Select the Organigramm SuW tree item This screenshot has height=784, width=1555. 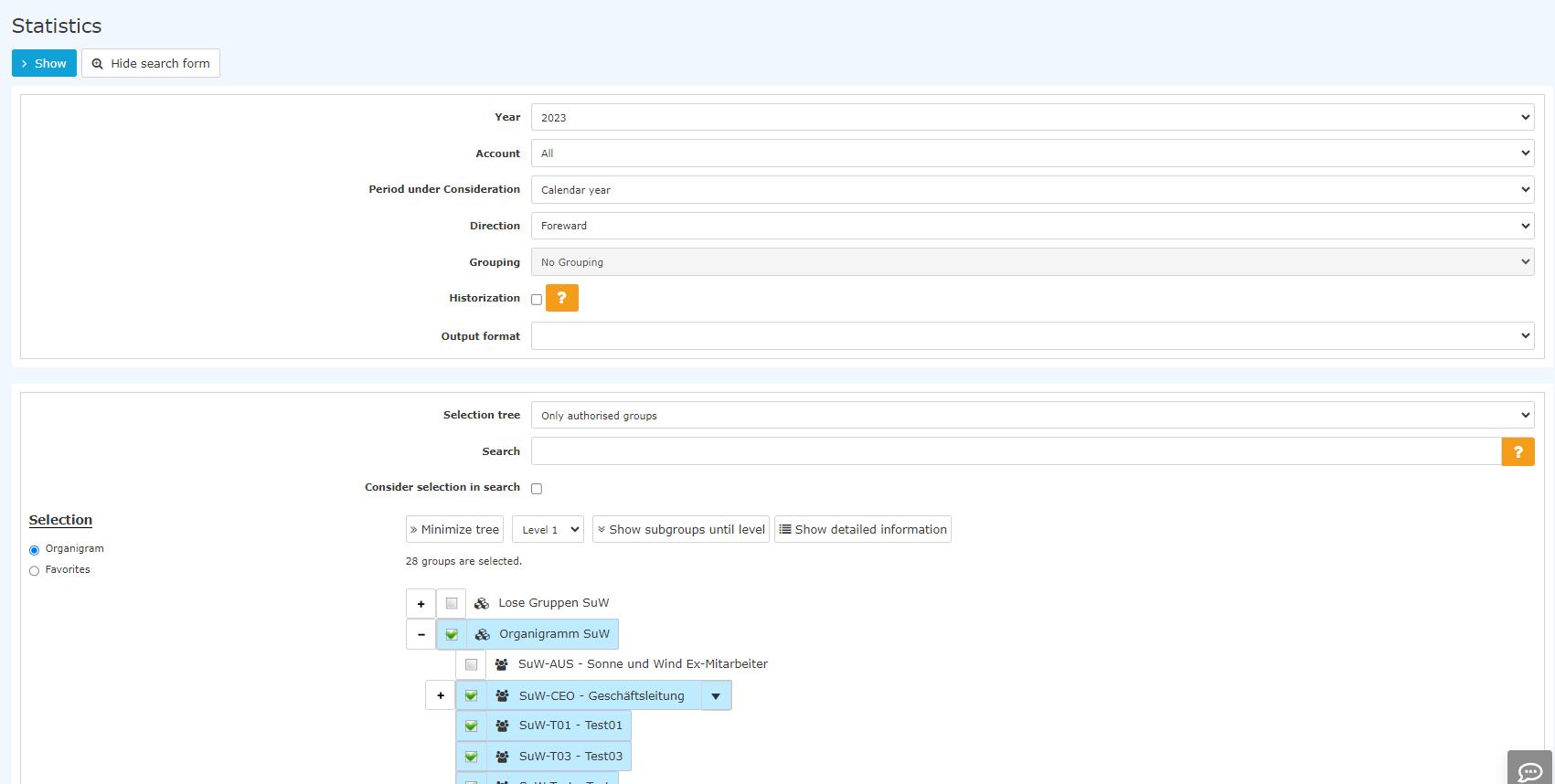(554, 634)
